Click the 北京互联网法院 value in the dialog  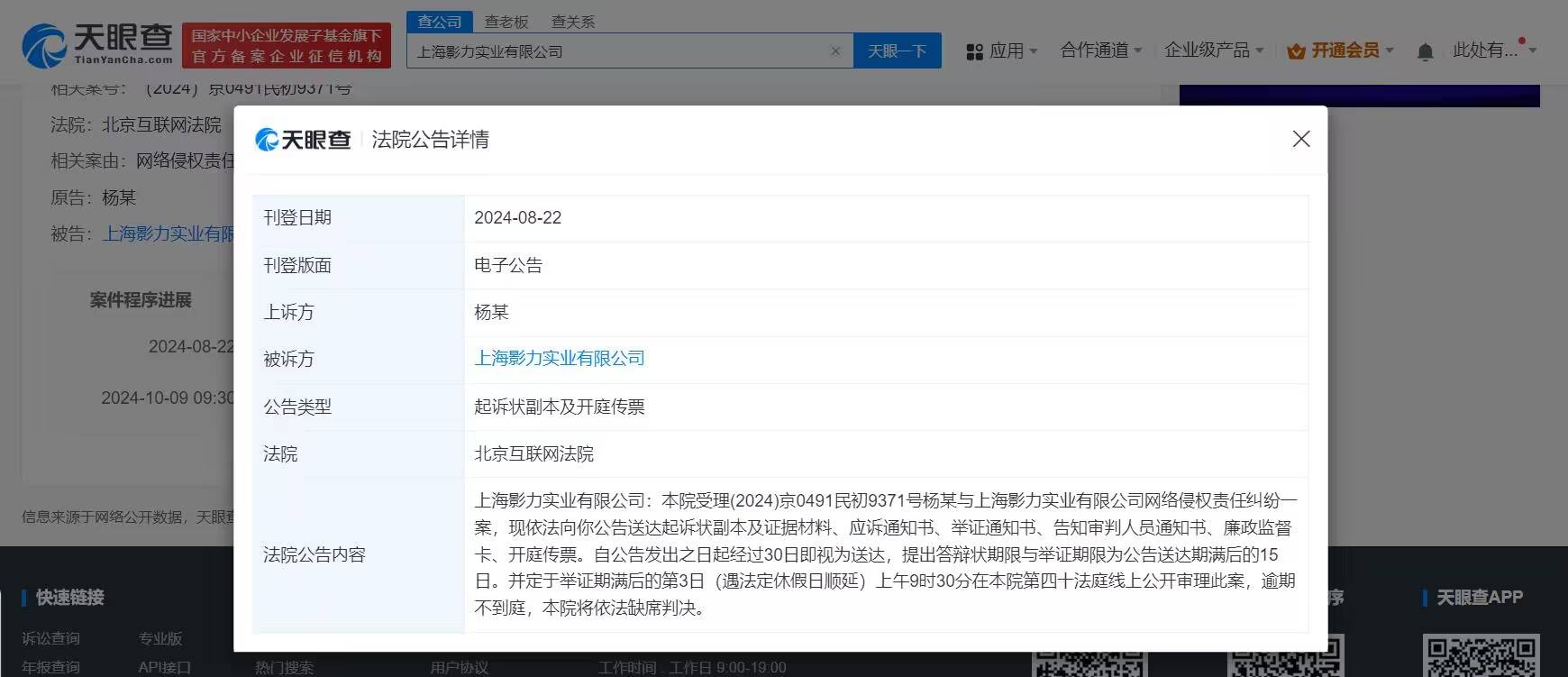point(533,453)
